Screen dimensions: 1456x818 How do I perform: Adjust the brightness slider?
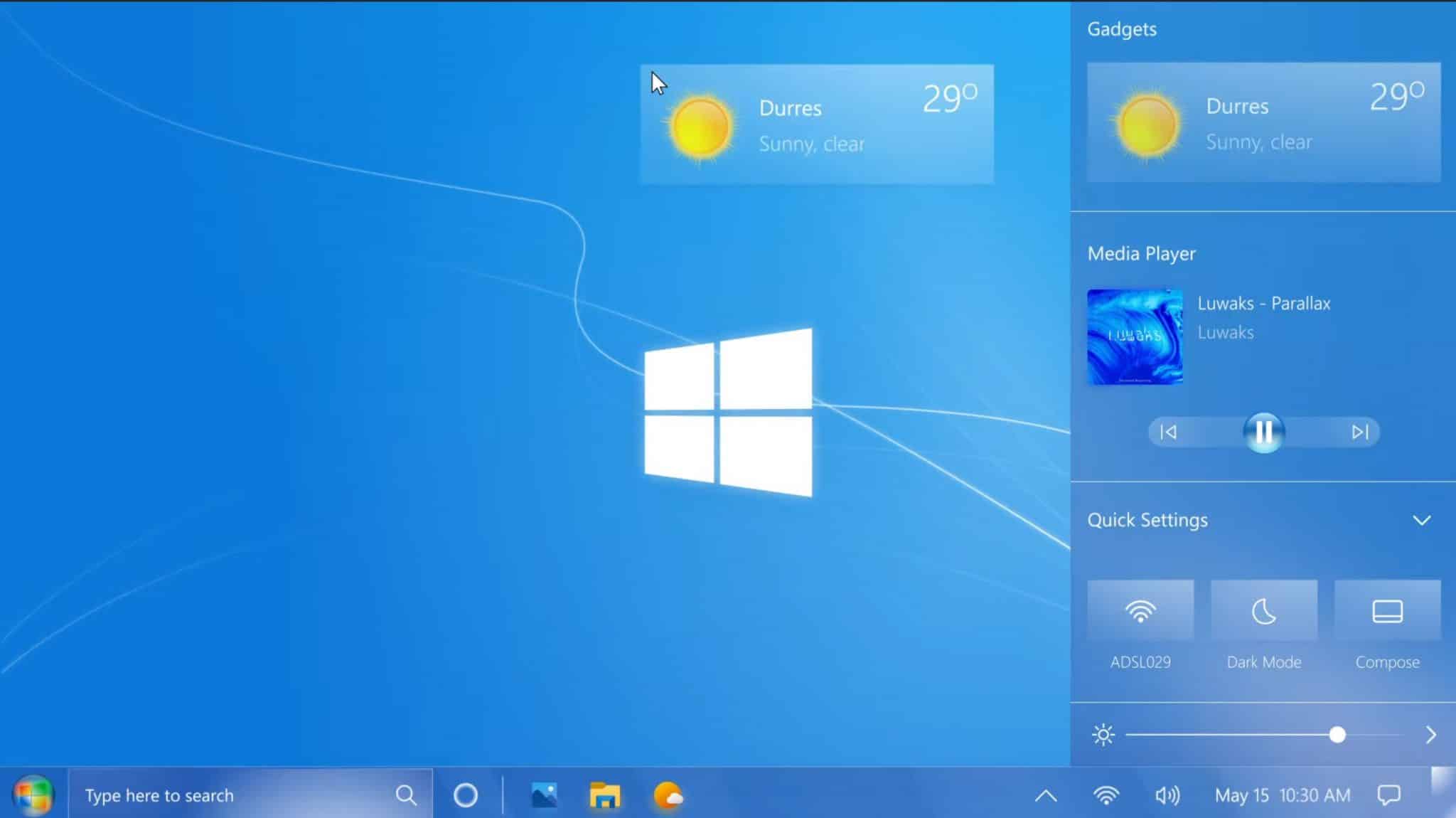(x=1338, y=734)
